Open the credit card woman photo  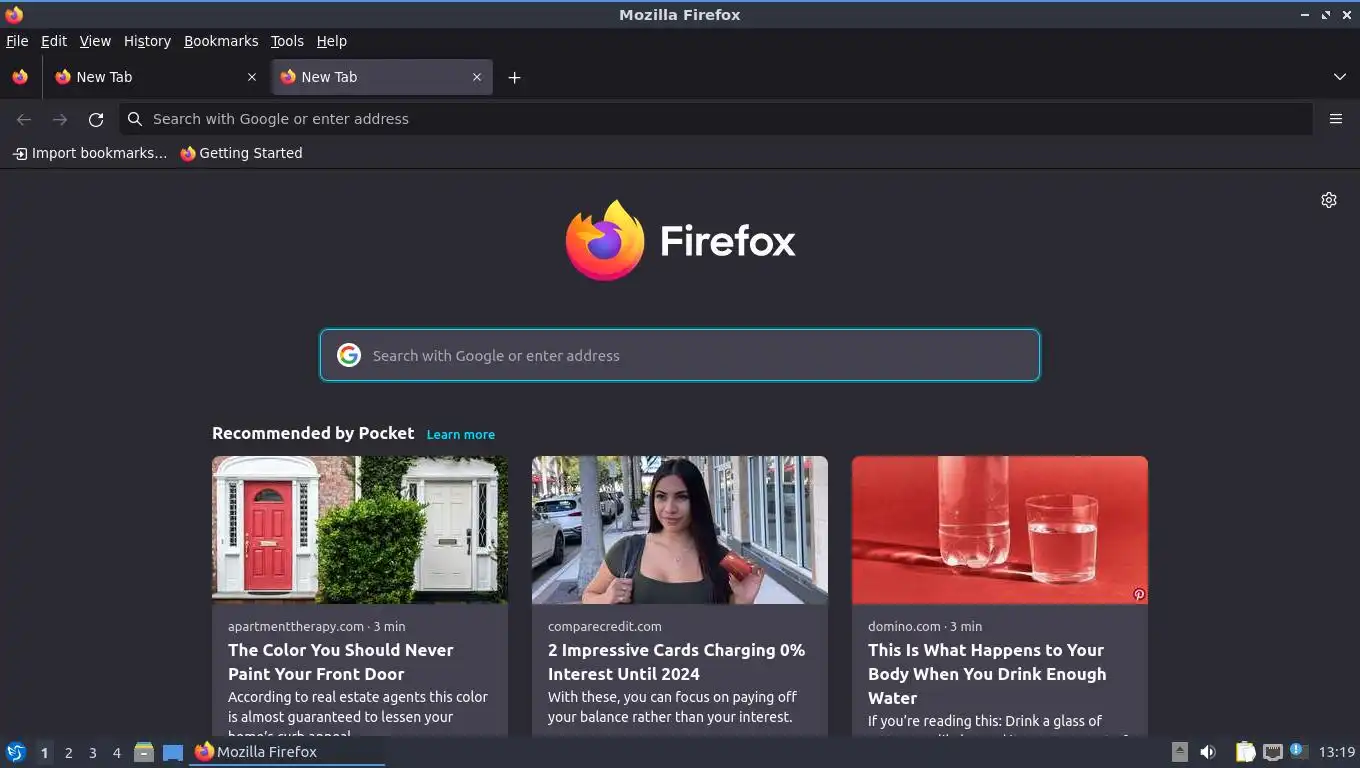[680, 530]
